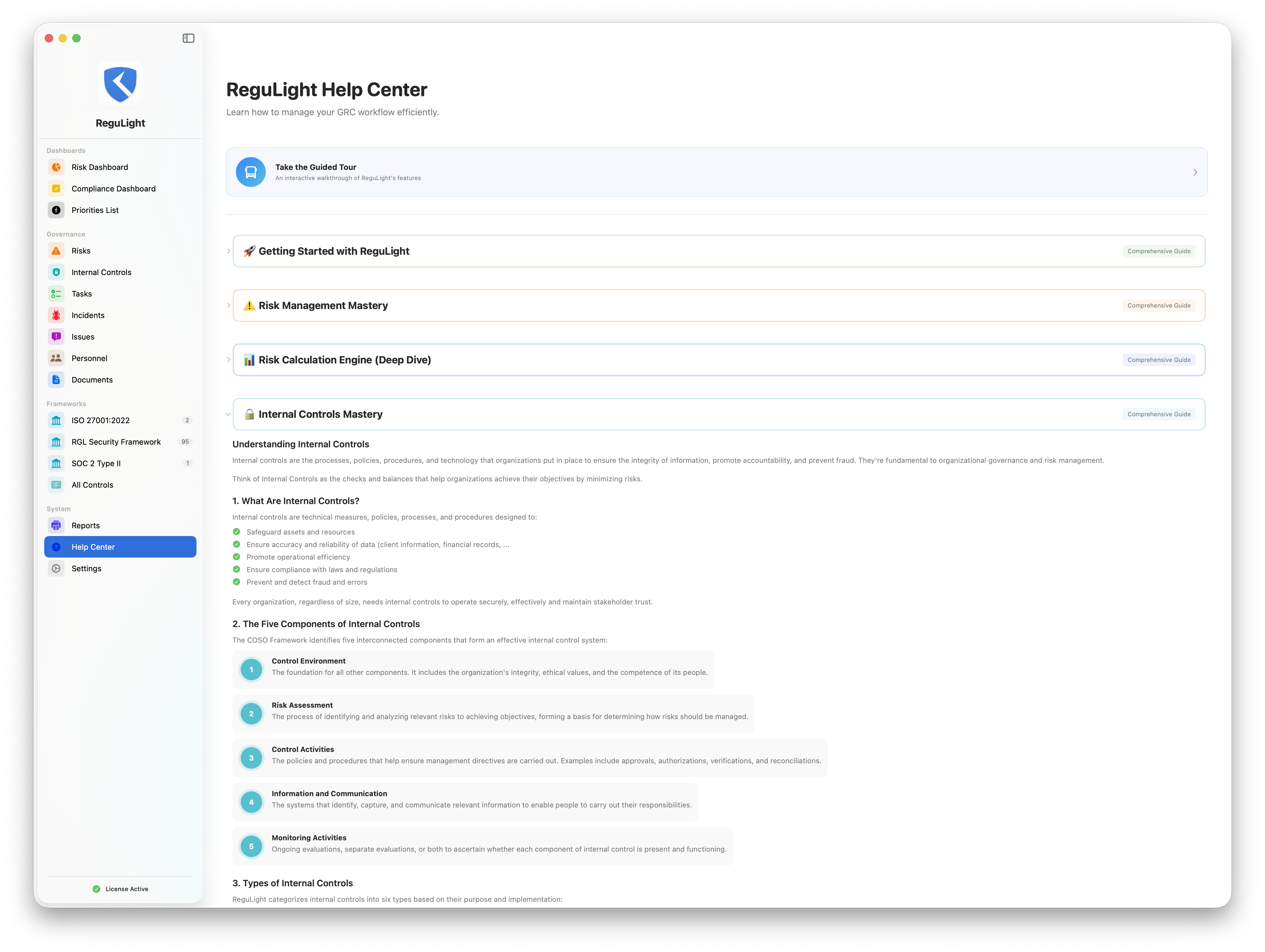Viewport: 1265px width, 952px height.
Task: Click the Internal Controls shield icon
Action: point(56,272)
